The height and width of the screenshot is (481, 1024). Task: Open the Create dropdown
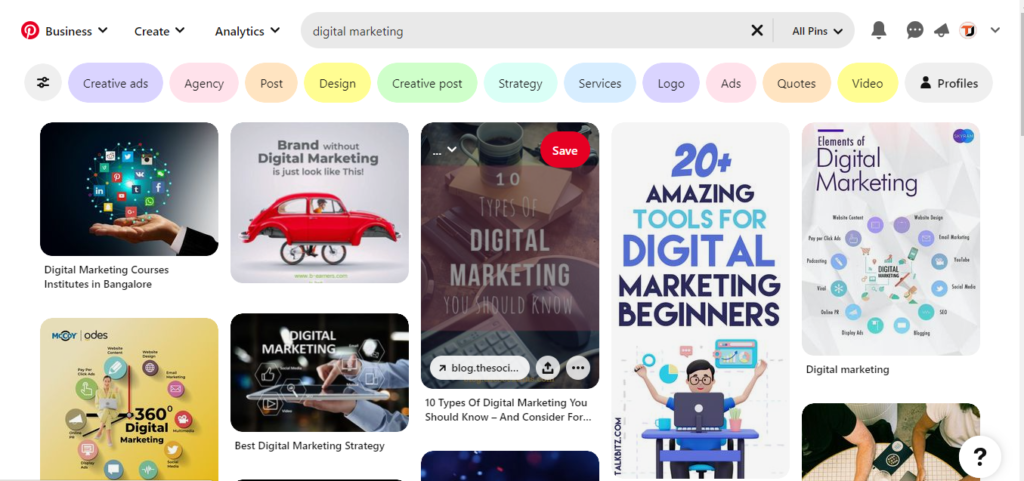coord(159,31)
